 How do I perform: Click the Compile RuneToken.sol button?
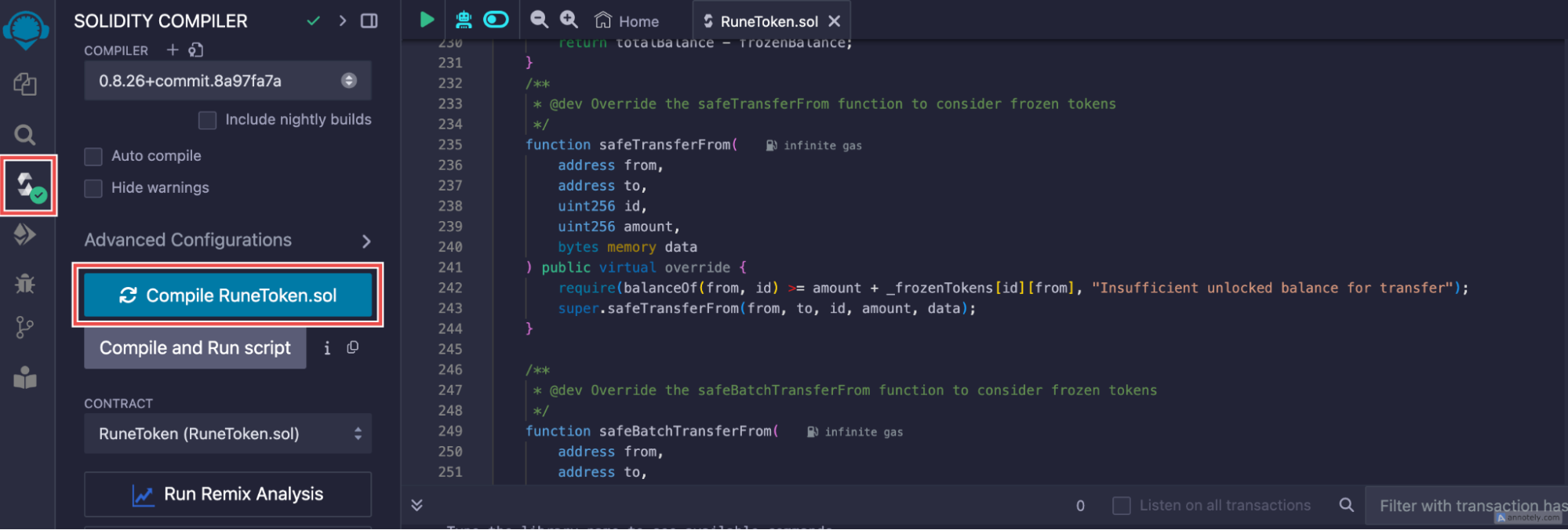coord(227,296)
